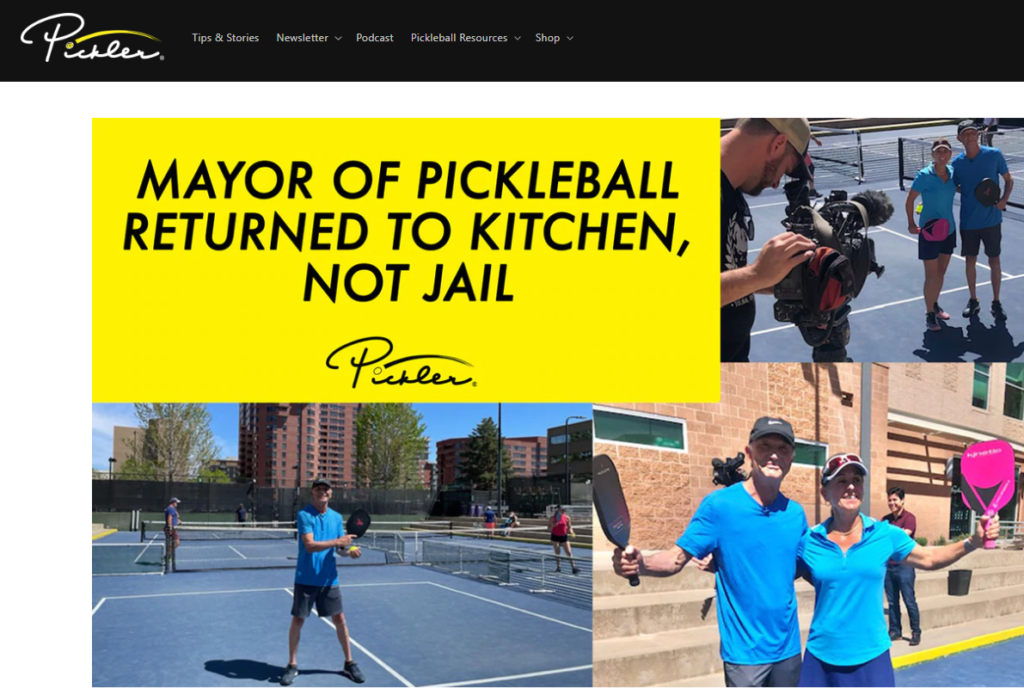Viewport: 1024px width, 689px height.
Task: Open the Newsletter menu item
Action: (x=302, y=38)
